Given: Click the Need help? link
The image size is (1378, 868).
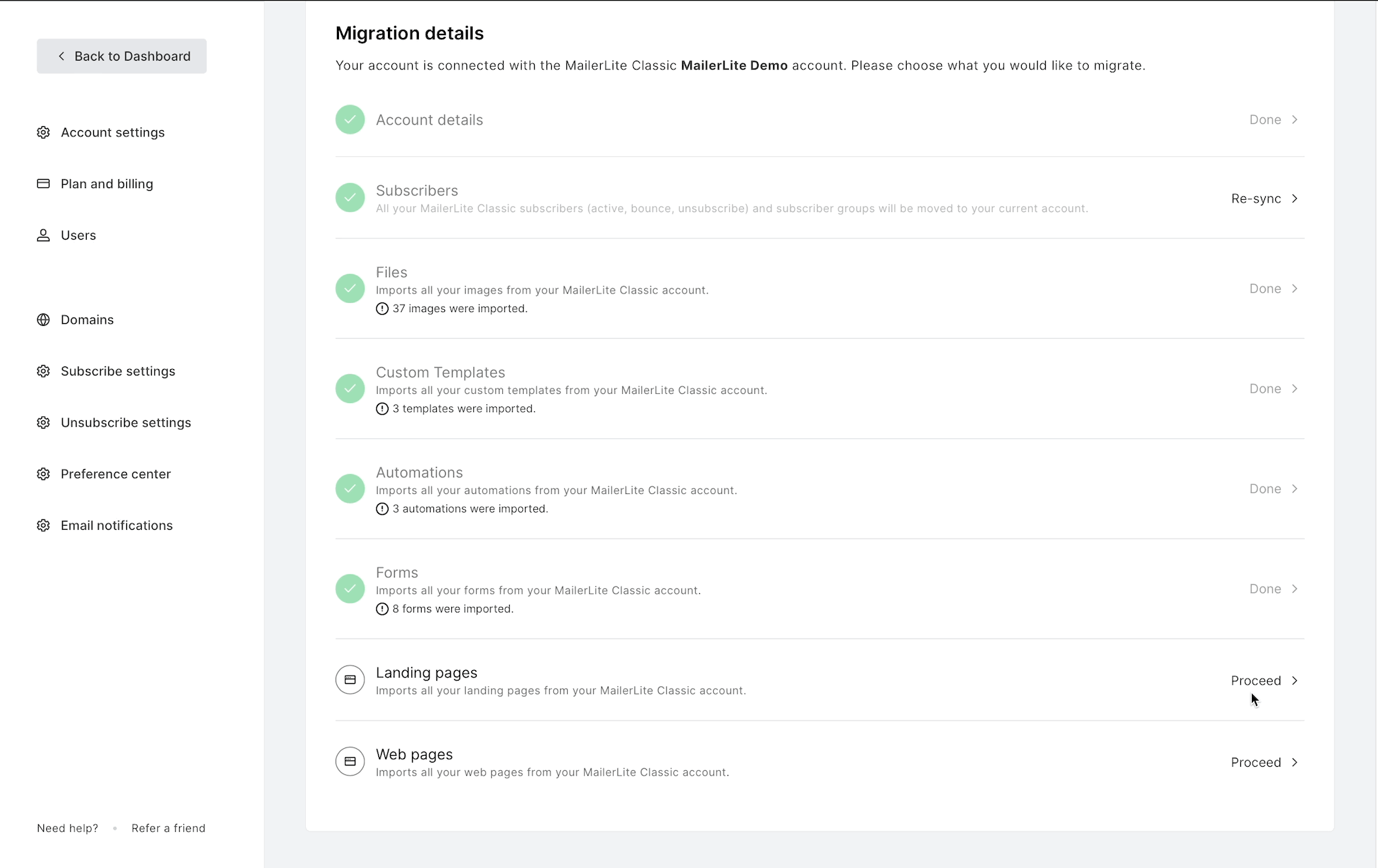Looking at the screenshot, I should pyautogui.click(x=68, y=828).
